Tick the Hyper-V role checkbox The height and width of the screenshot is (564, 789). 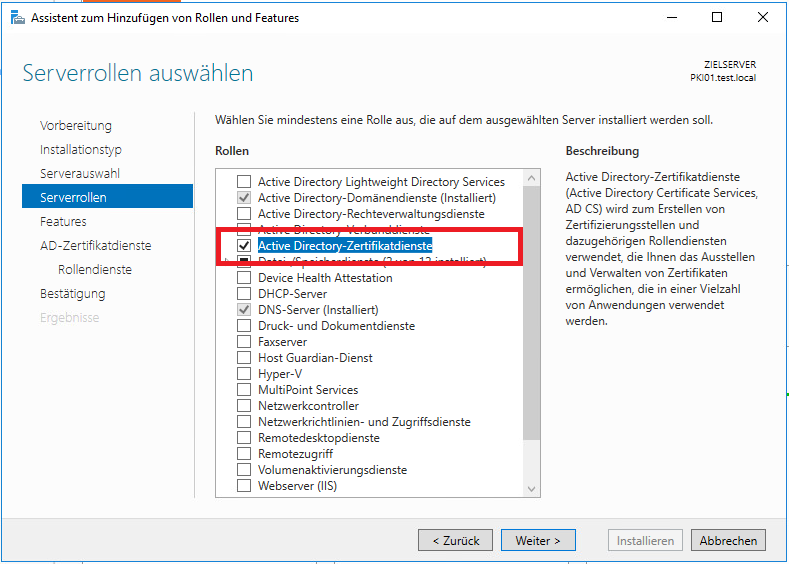[244, 374]
